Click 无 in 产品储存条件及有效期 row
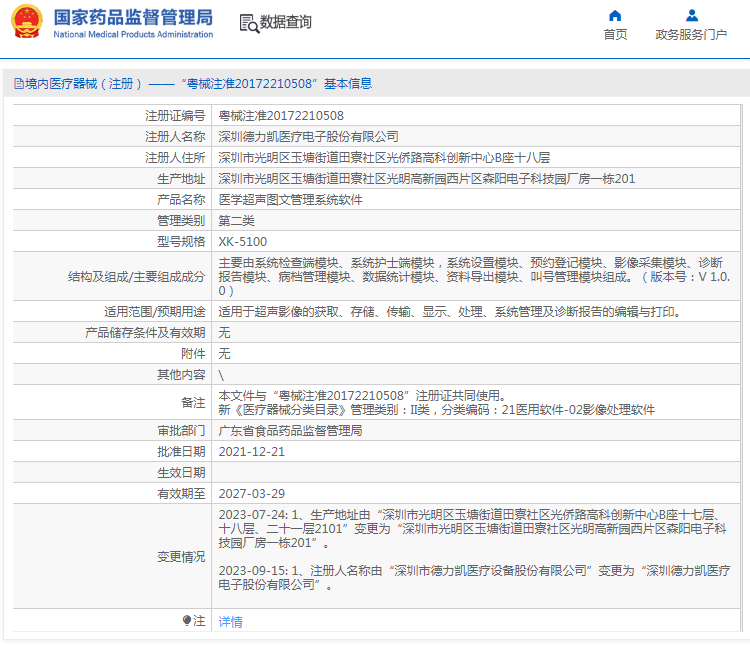The image size is (750, 647). click(224, 333)
